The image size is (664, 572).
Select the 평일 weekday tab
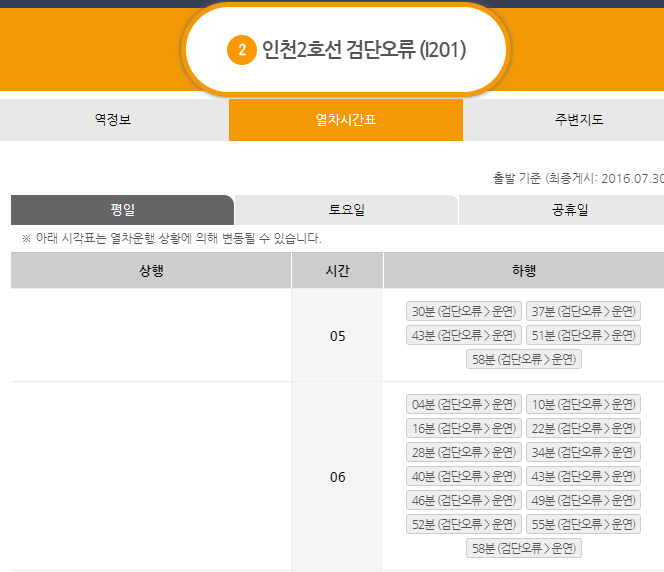122,210
